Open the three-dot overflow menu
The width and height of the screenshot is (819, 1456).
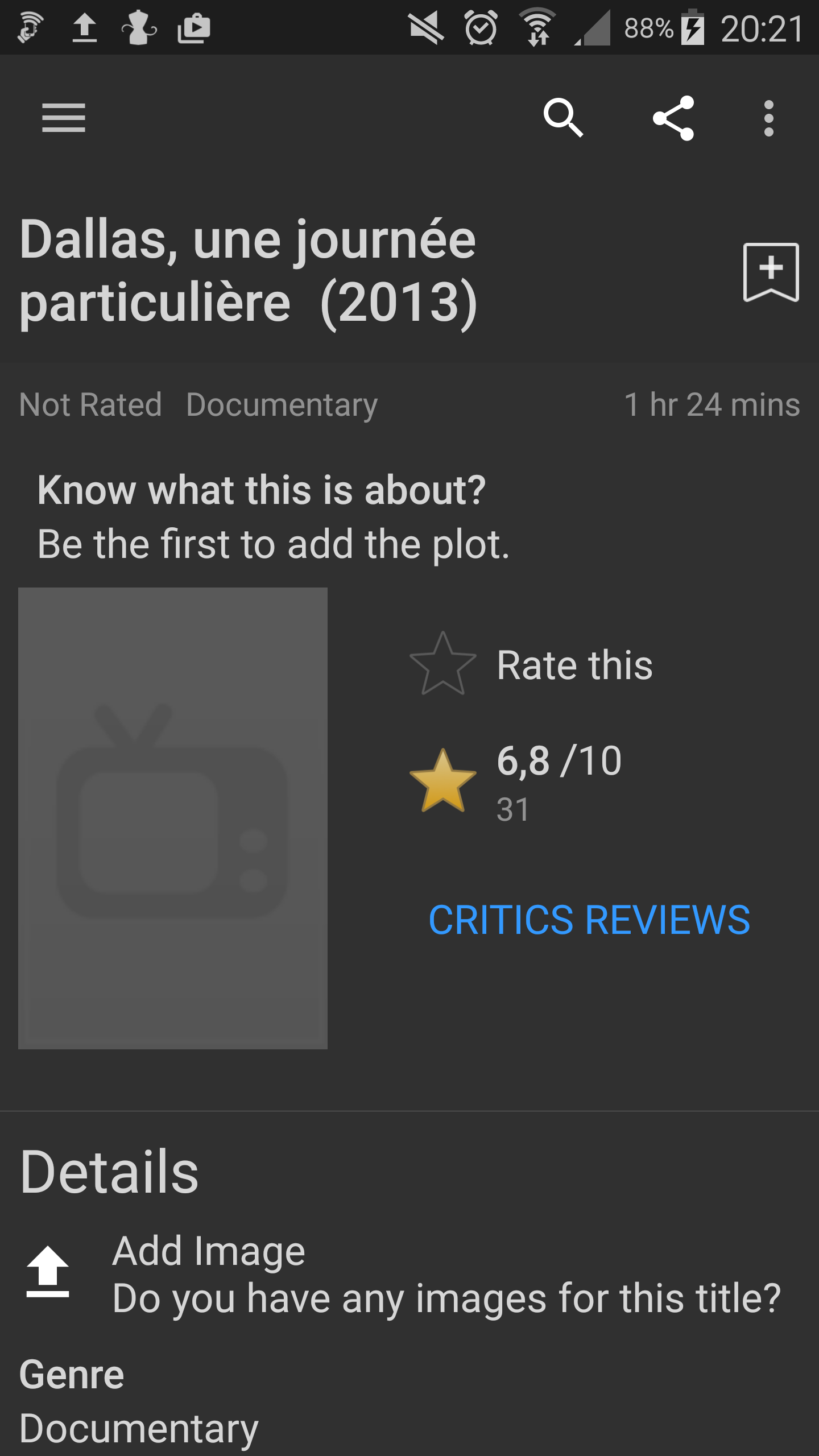coord(769,118)
